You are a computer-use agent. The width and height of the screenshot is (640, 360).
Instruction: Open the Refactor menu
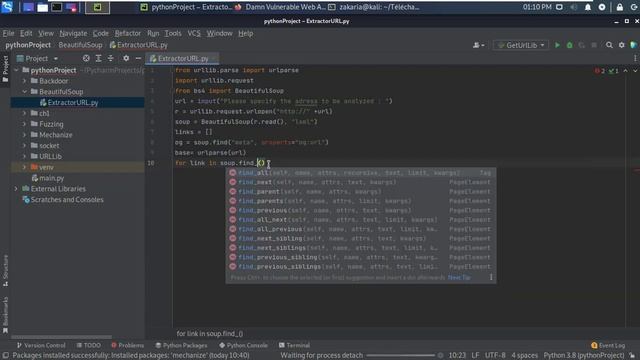click(x=127, y=33)
